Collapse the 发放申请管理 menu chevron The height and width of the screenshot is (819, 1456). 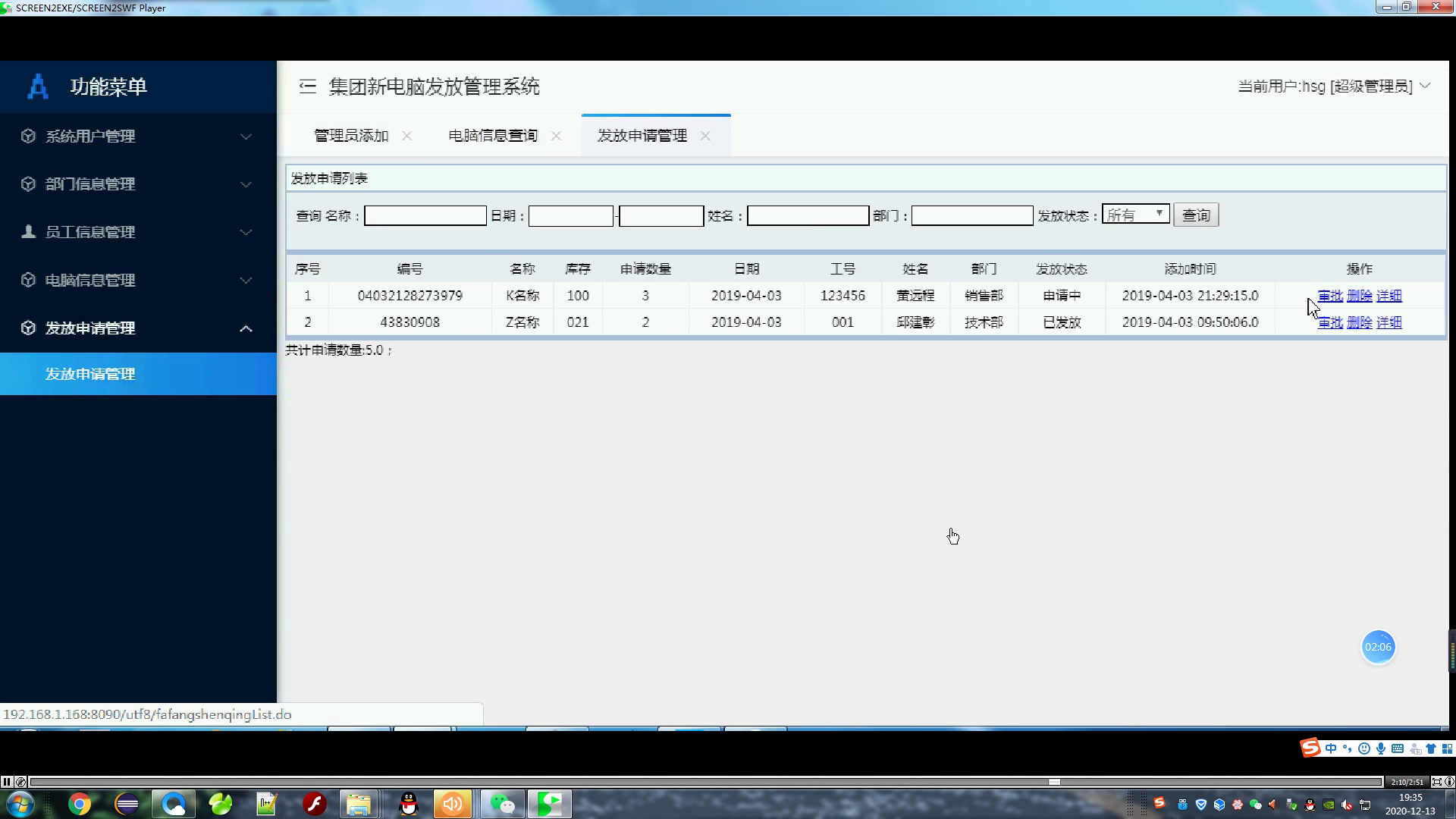[246, 328]
